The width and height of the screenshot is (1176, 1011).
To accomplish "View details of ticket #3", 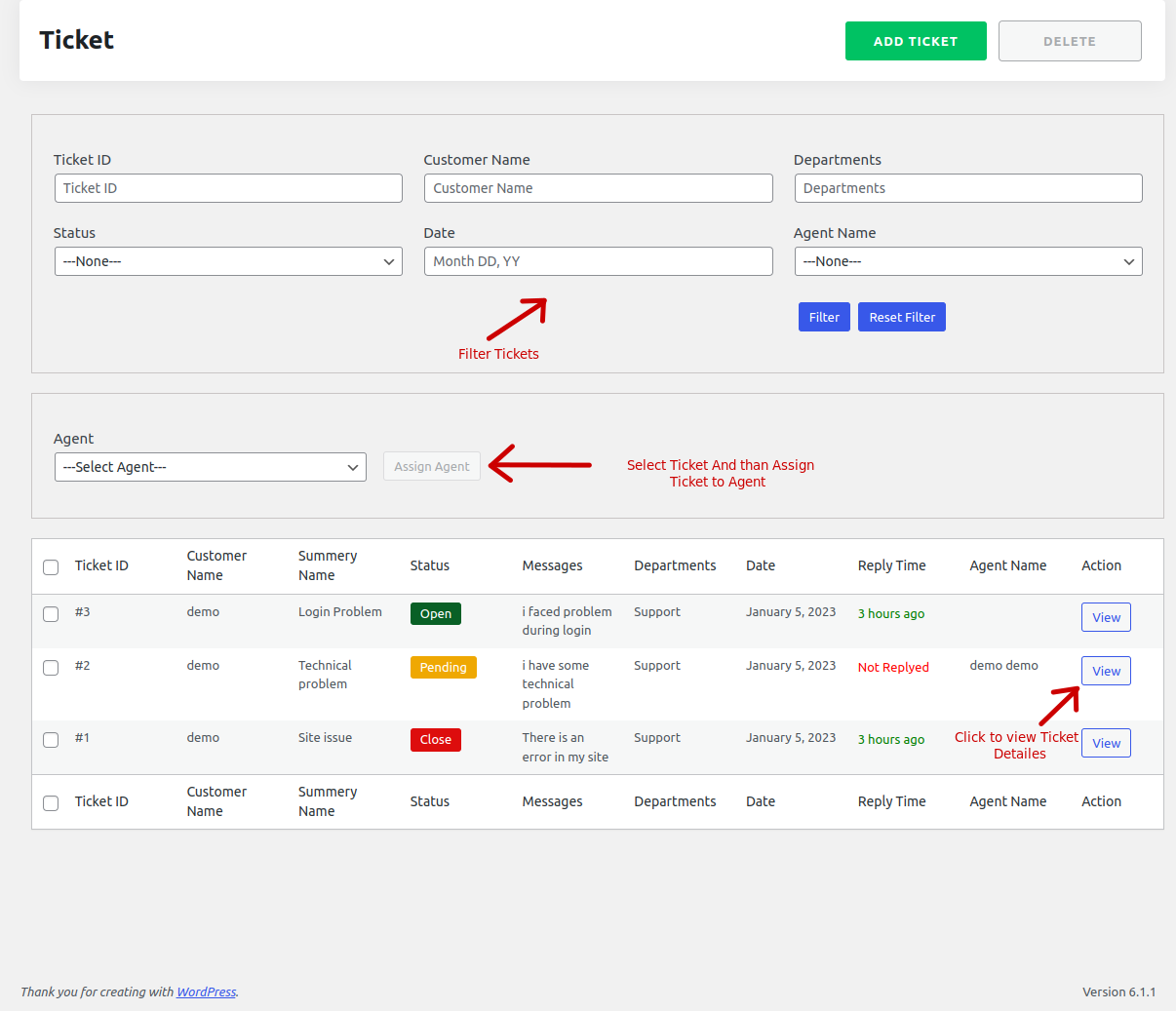I will (x=1106, y=617).
